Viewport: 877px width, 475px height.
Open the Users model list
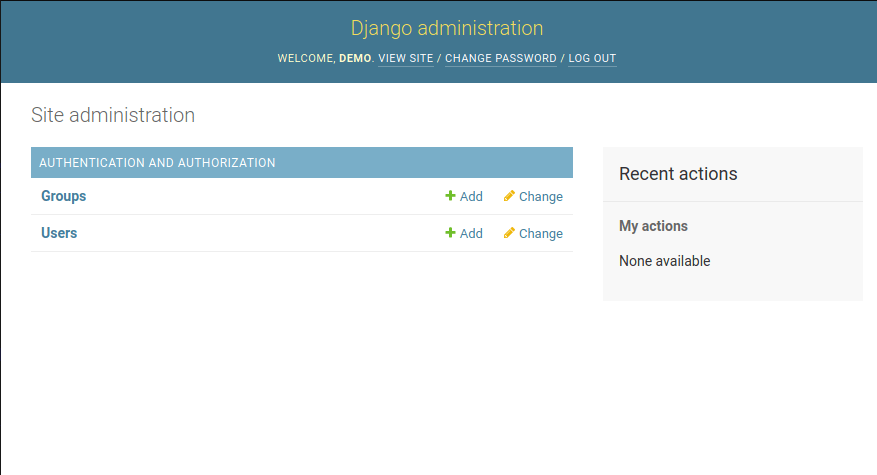59,233
